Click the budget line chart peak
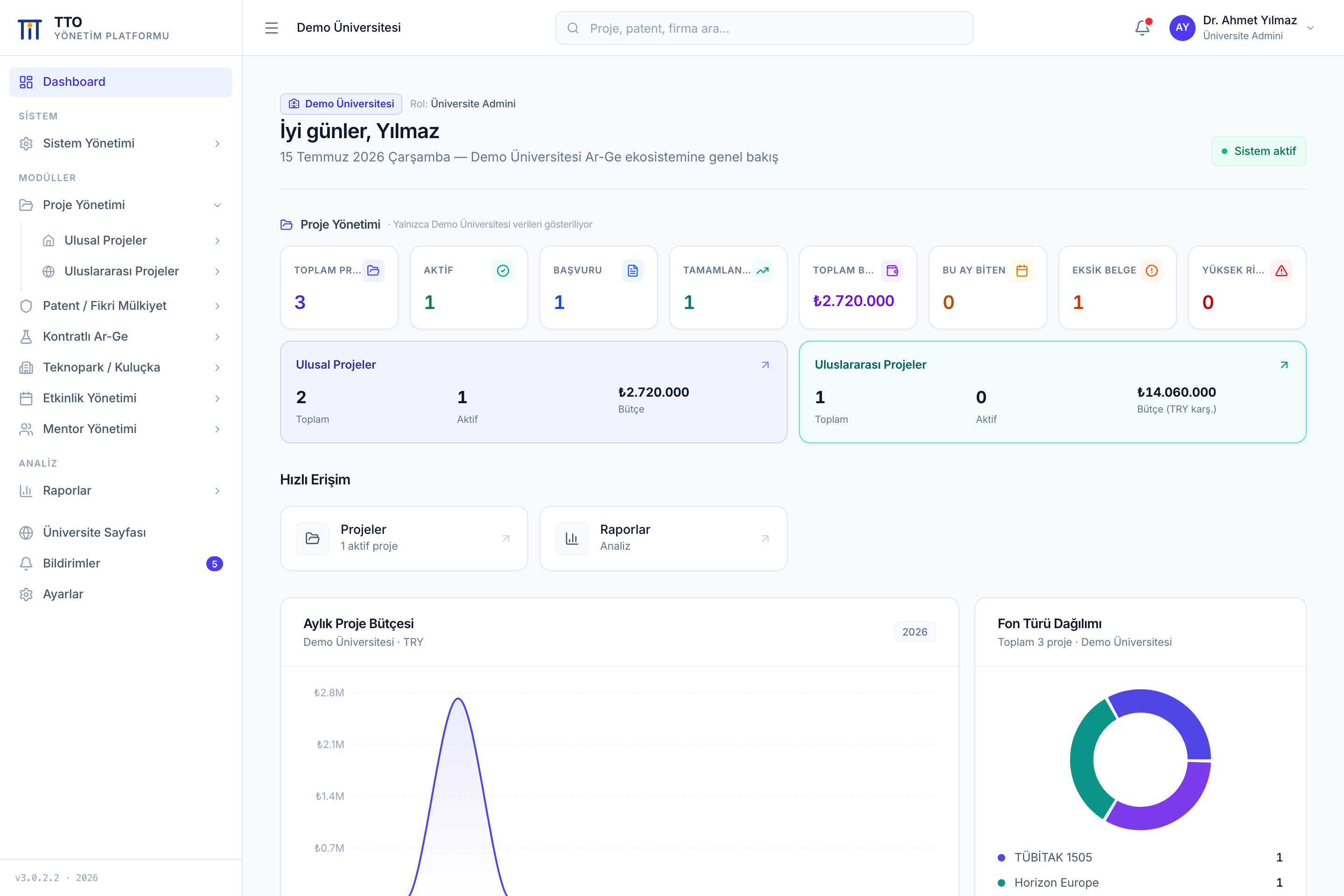The width and height of the screenshot is (1344, 896). click(x=458, y=699)
